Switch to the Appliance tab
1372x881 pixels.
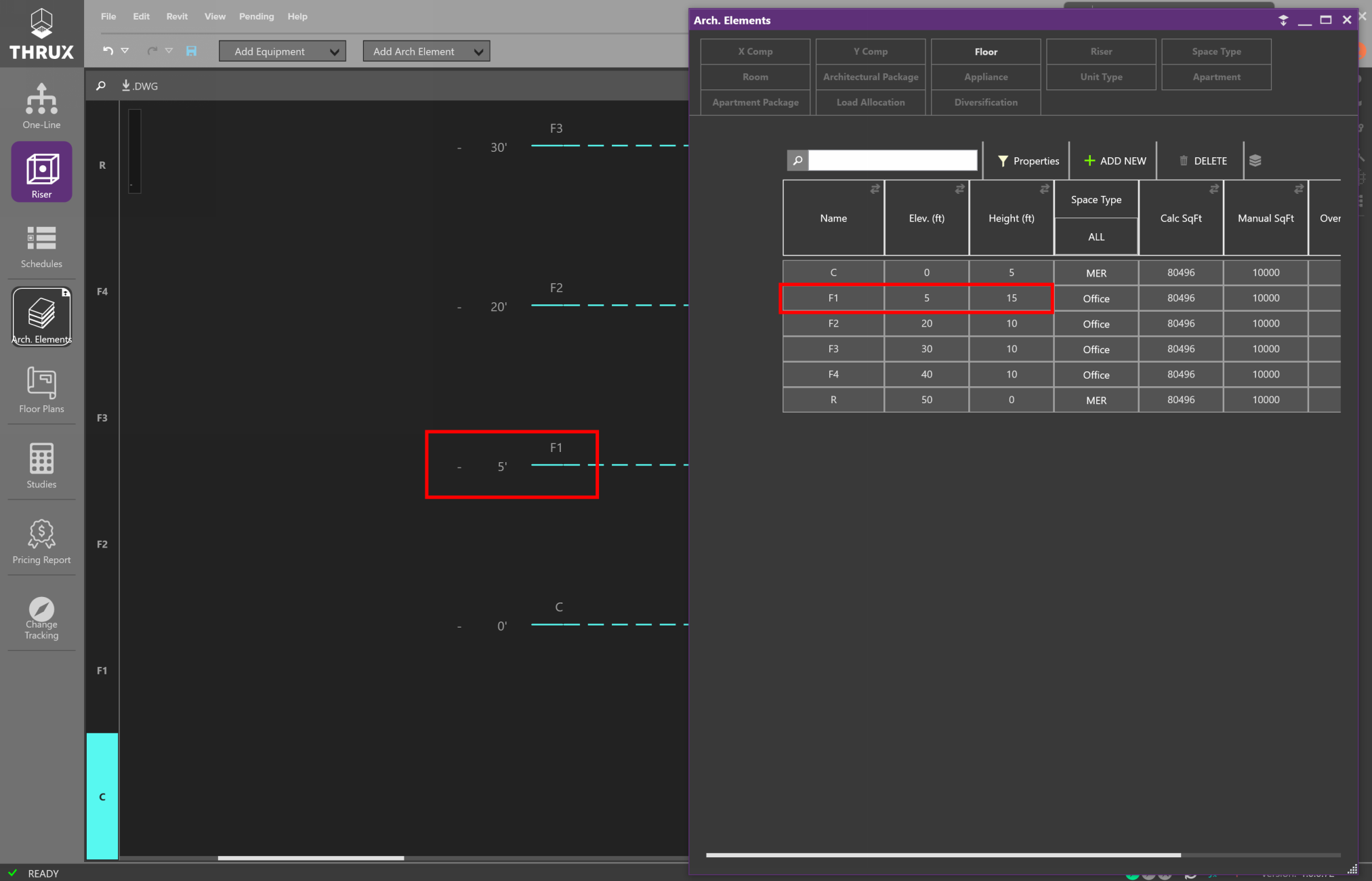click(986, 77)
